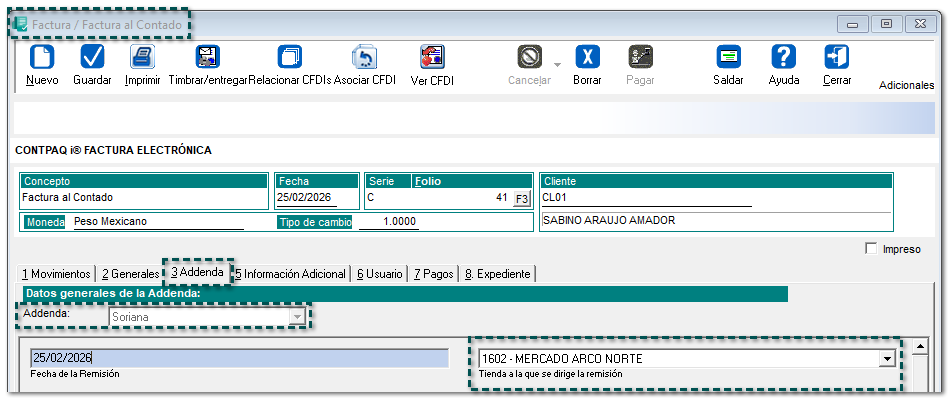Click the Timbrar/entregar icon
This screenshot has width=951, height=402.
(x=207, y=58)
